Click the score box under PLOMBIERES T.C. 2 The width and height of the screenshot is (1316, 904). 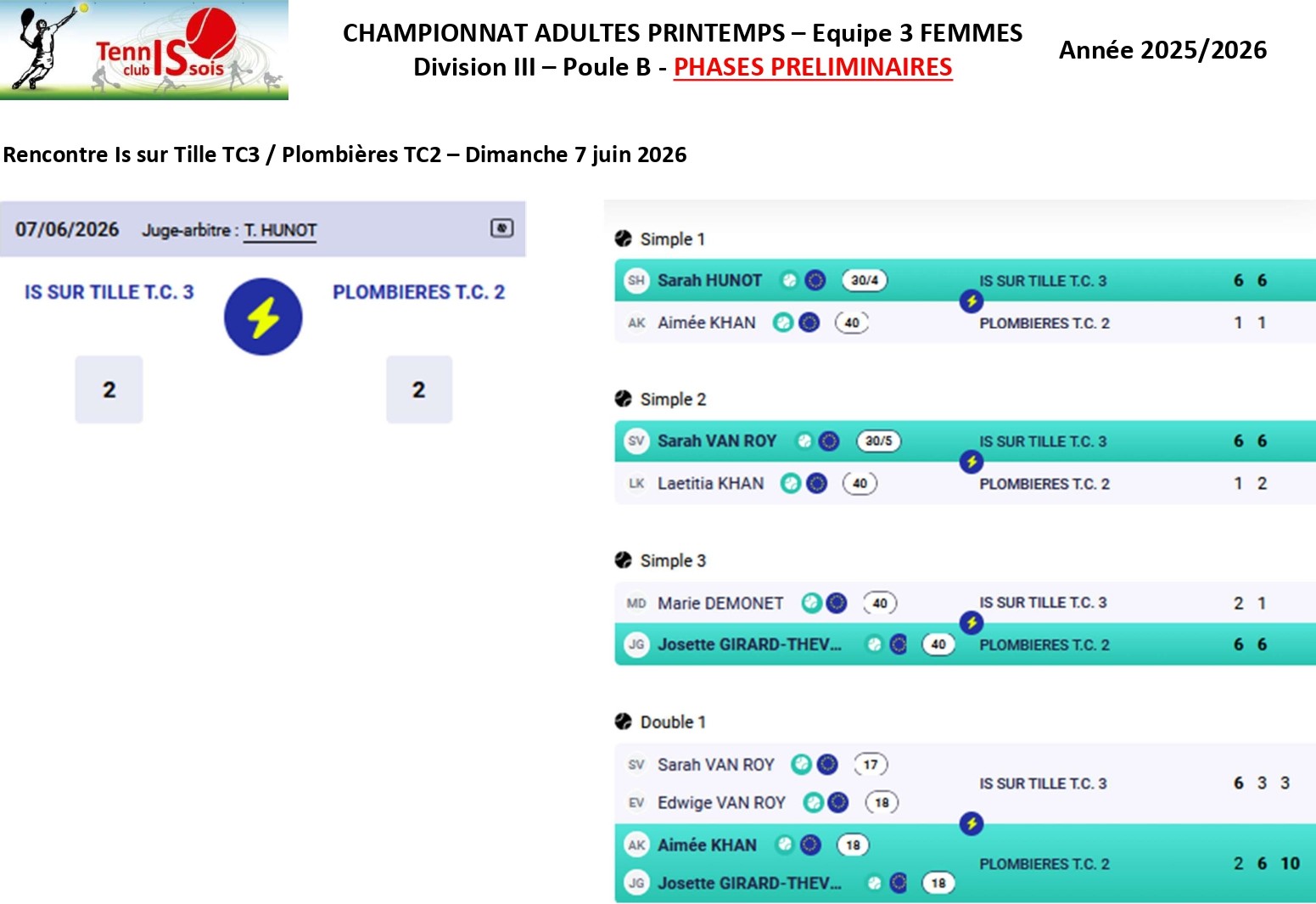(x=419, y=390)
